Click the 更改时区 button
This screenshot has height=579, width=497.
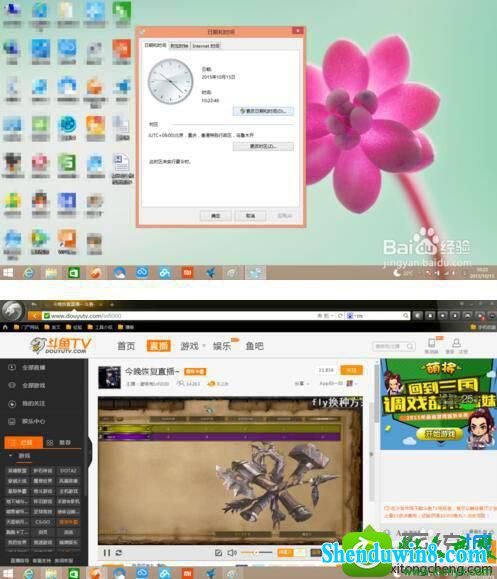263,146
